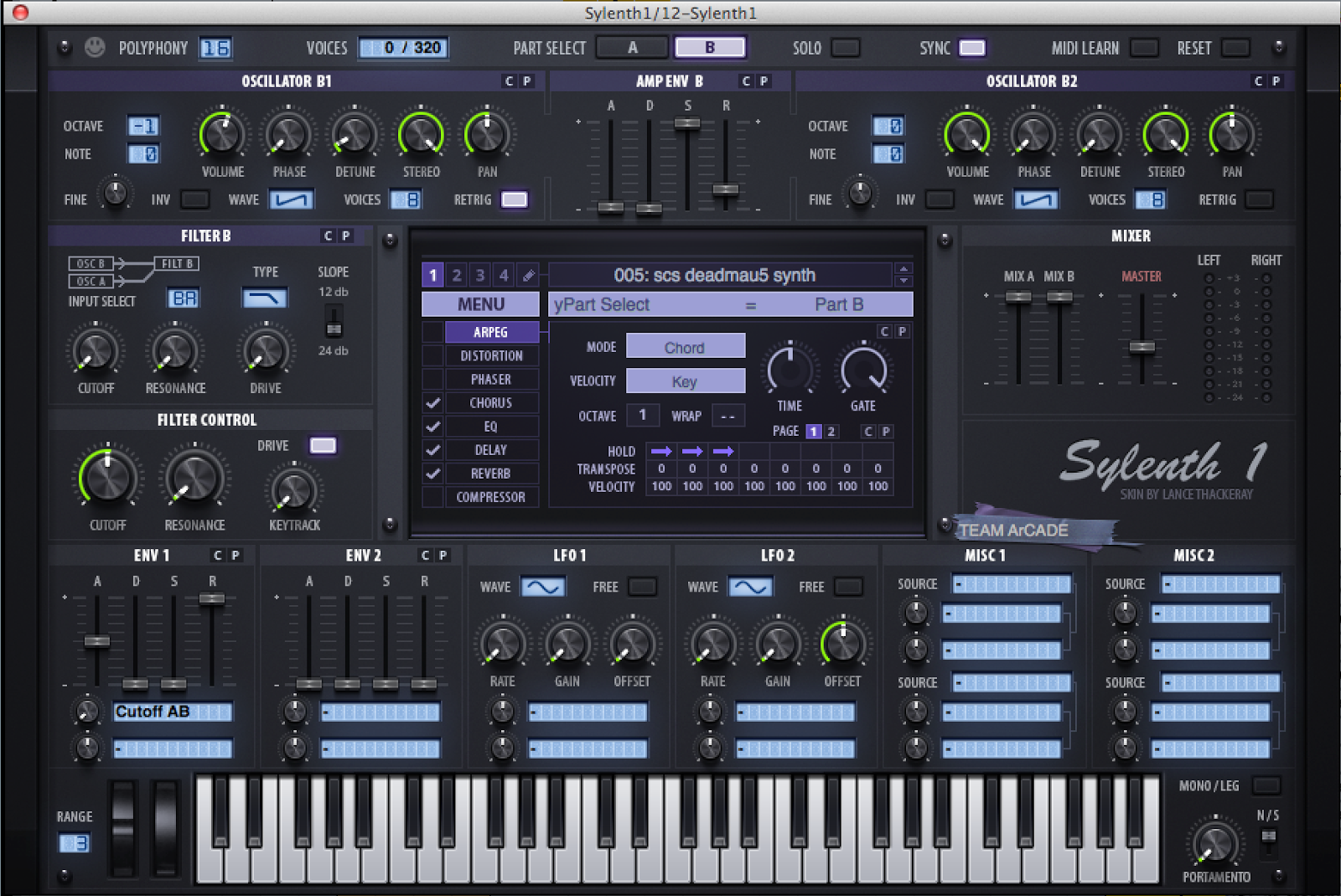Enable the Compressor effect checkbox

click(x=432, y=497)
